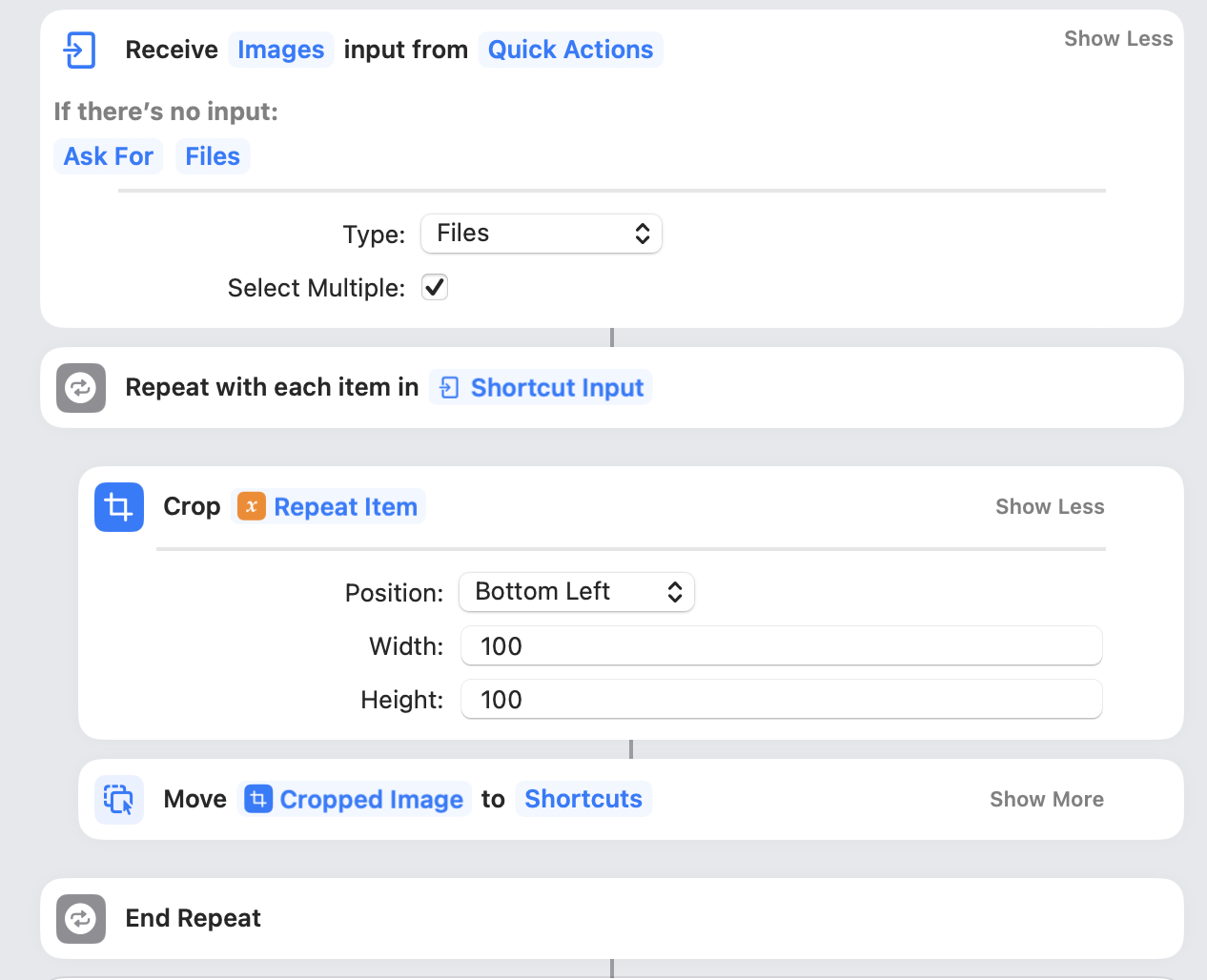Collapse the Receive action via Show Less

[x=1118, y=38]
